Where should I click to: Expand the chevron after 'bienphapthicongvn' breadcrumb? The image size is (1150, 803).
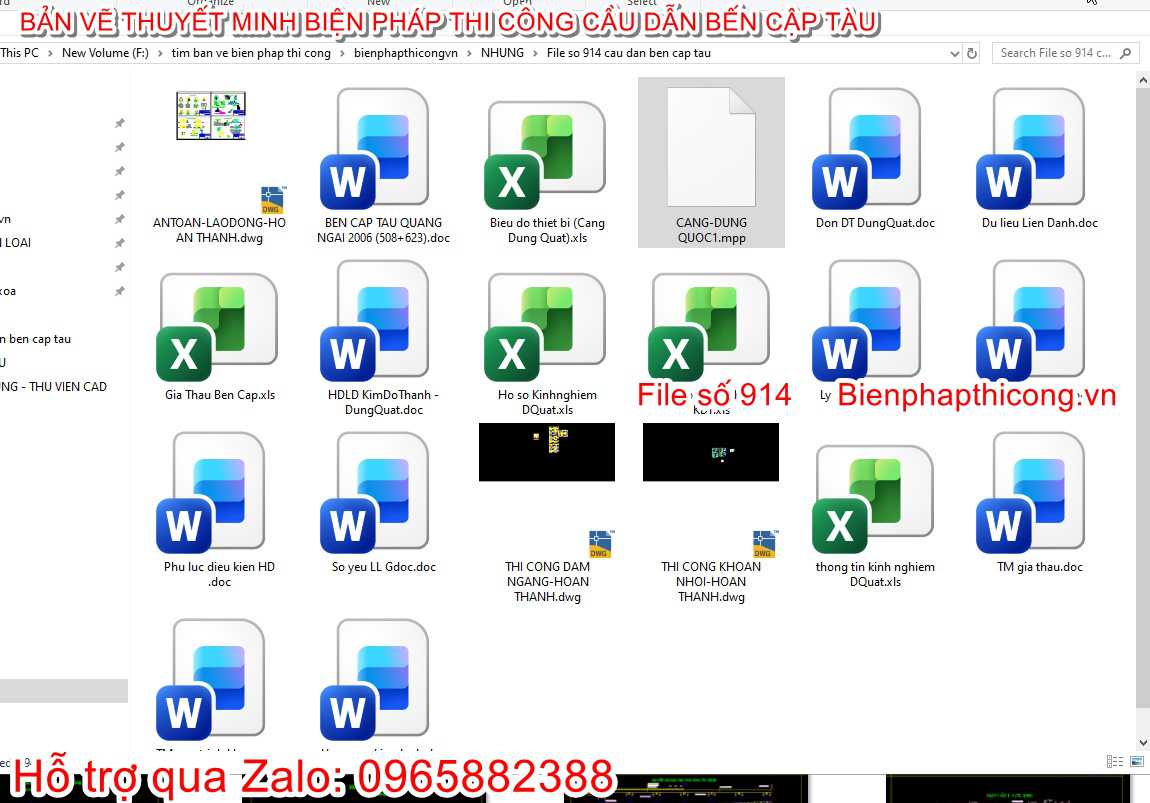pyautogui.click(x=469, y=54)
